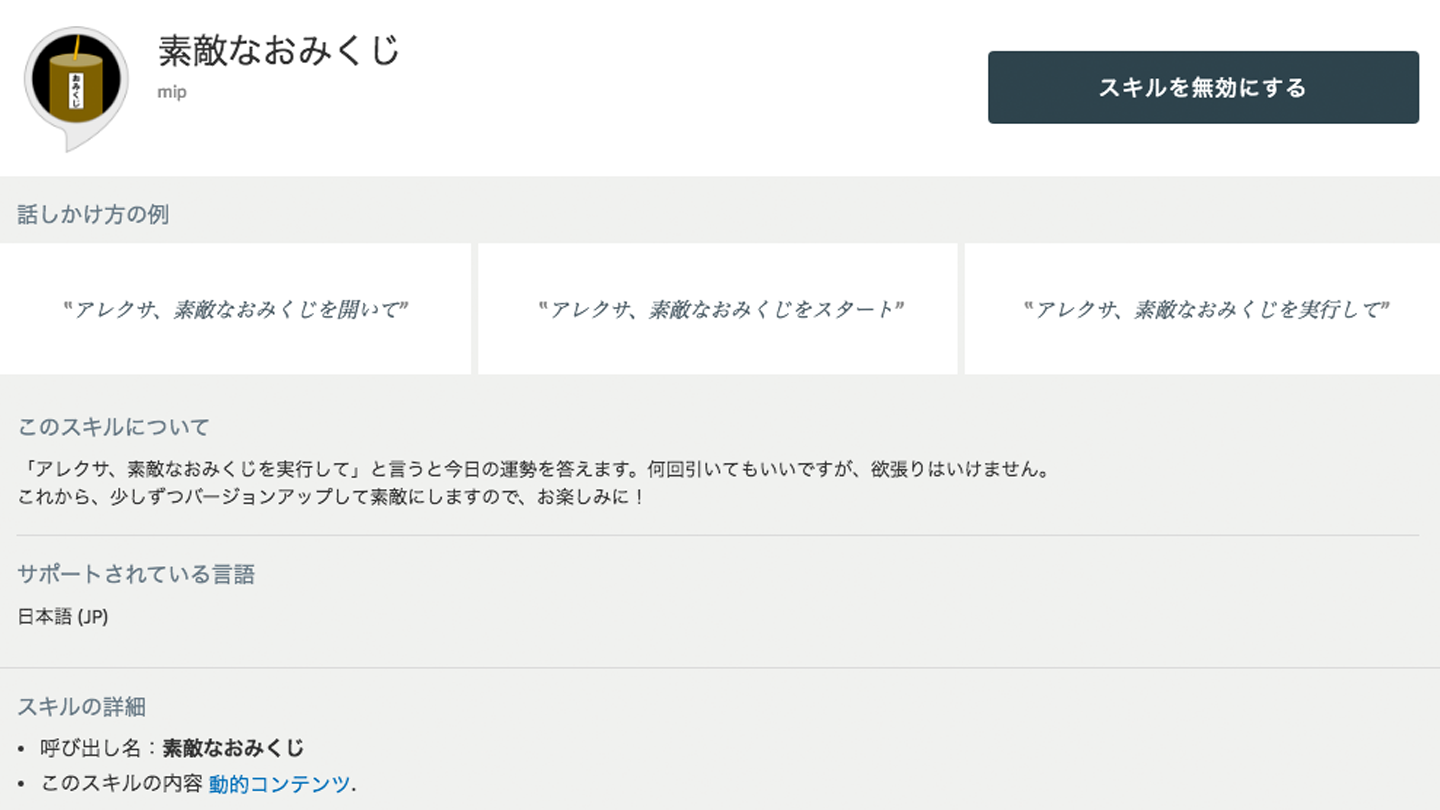Disable the skill with スキルを無効にする button

point(1203,88)
